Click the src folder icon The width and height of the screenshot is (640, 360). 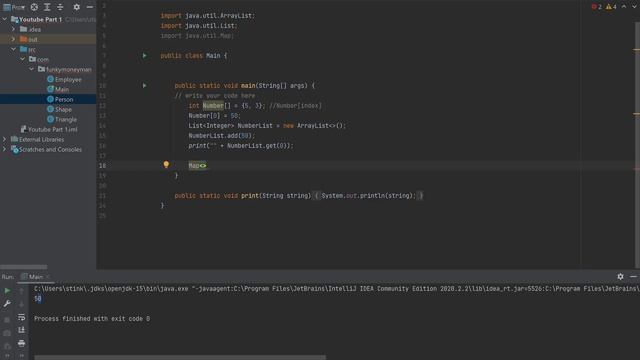[23, 49]
